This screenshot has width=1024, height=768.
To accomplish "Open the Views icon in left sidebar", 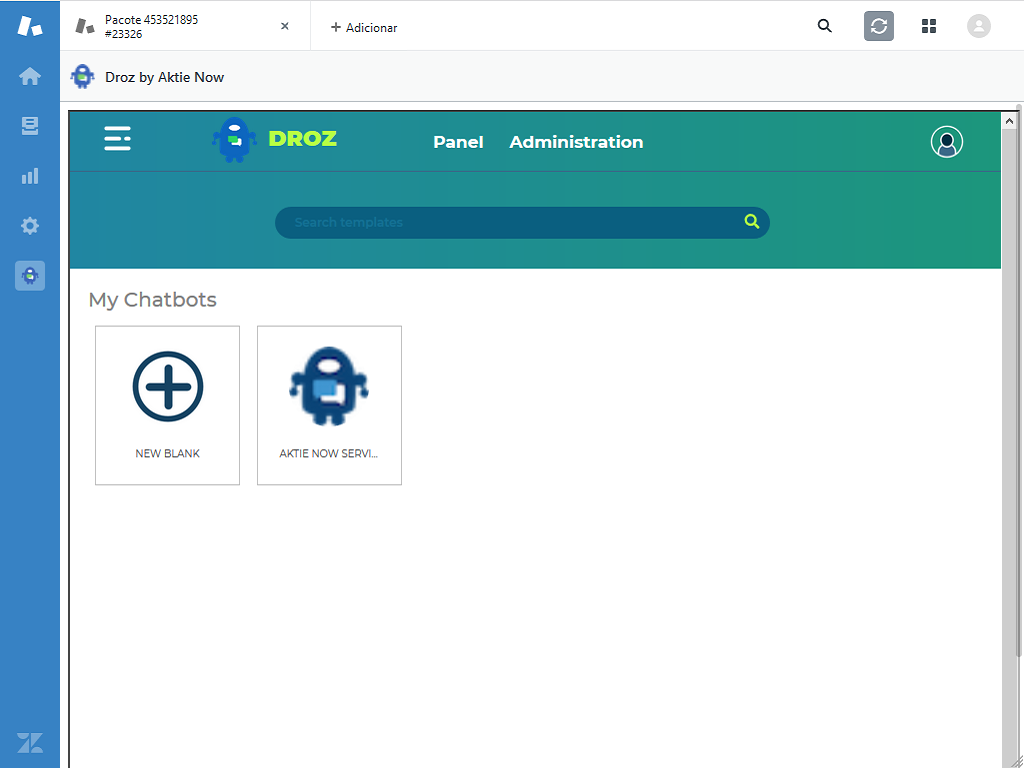I will (30, 126).
